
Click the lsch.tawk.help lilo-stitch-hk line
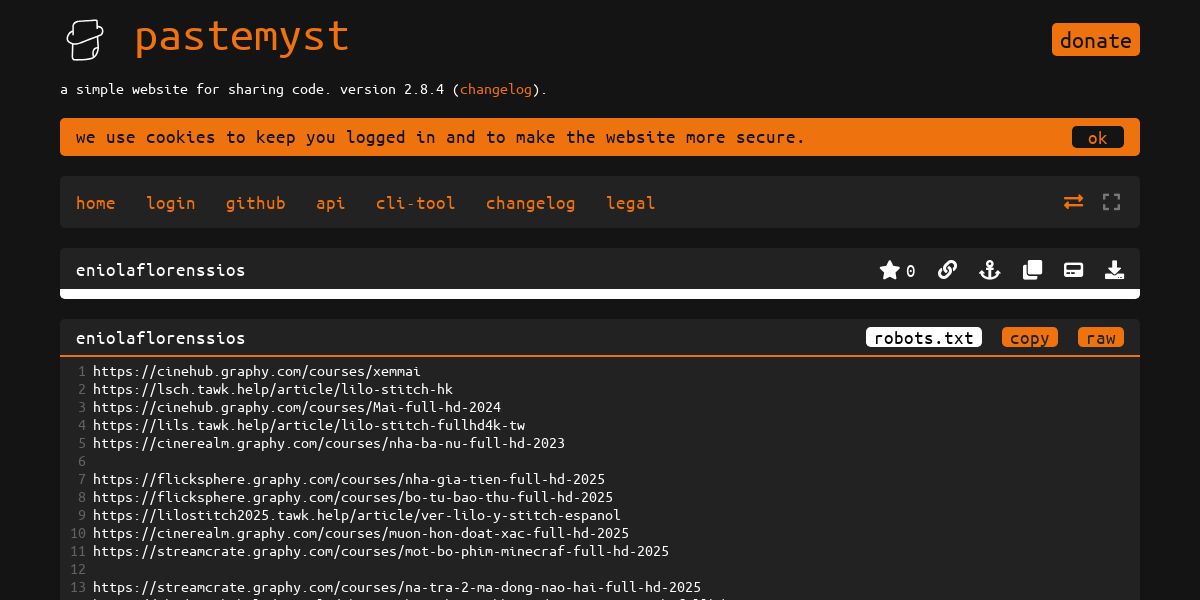click(x=273, y=389)
